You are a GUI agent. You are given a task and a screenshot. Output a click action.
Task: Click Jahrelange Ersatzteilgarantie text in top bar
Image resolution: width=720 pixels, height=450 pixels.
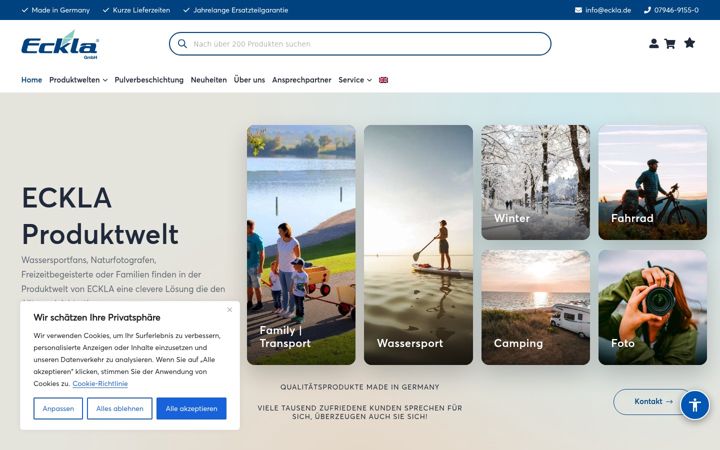[241, 10]
